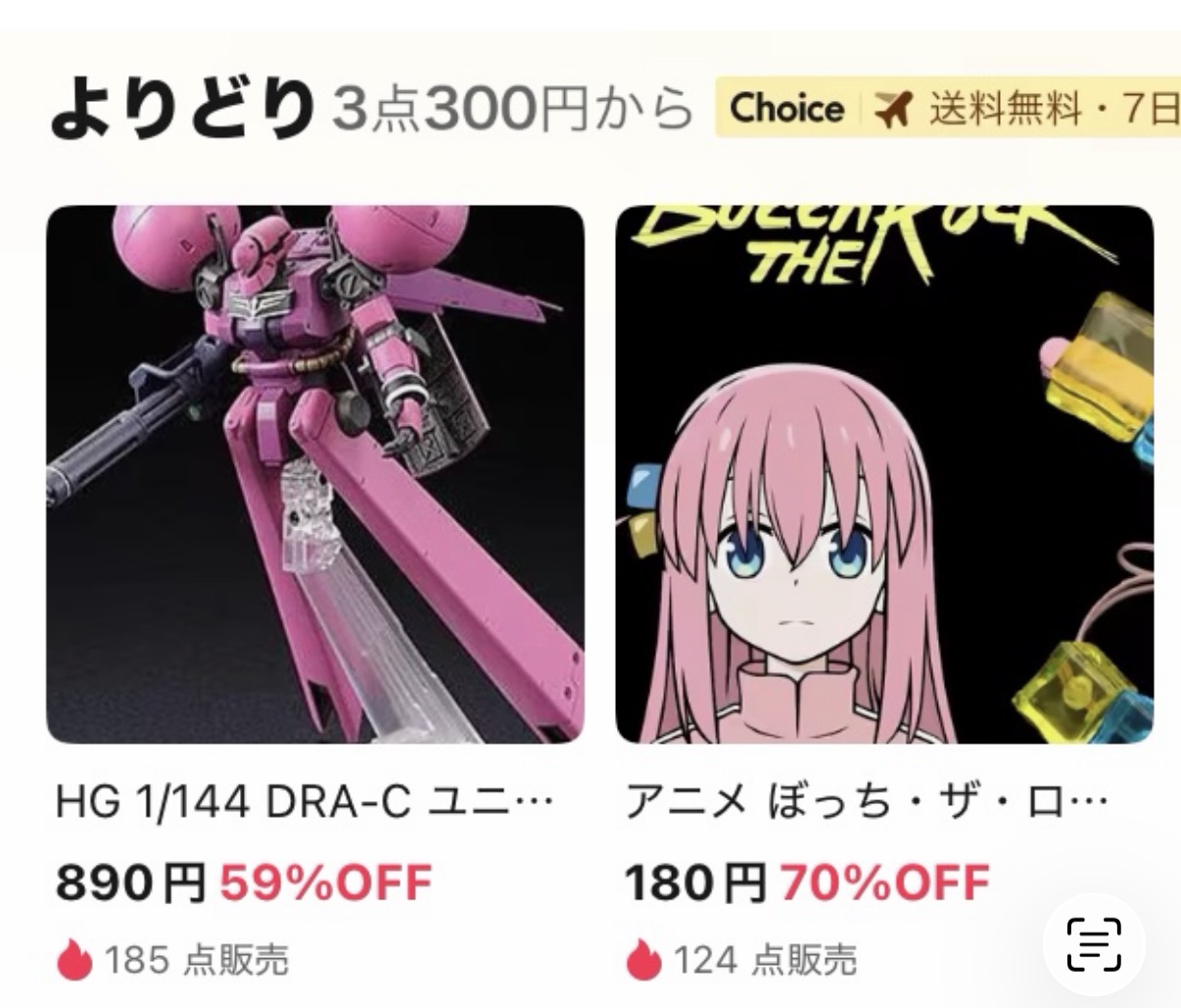Open the pink Gundam model thumbnail

point(315,474)
